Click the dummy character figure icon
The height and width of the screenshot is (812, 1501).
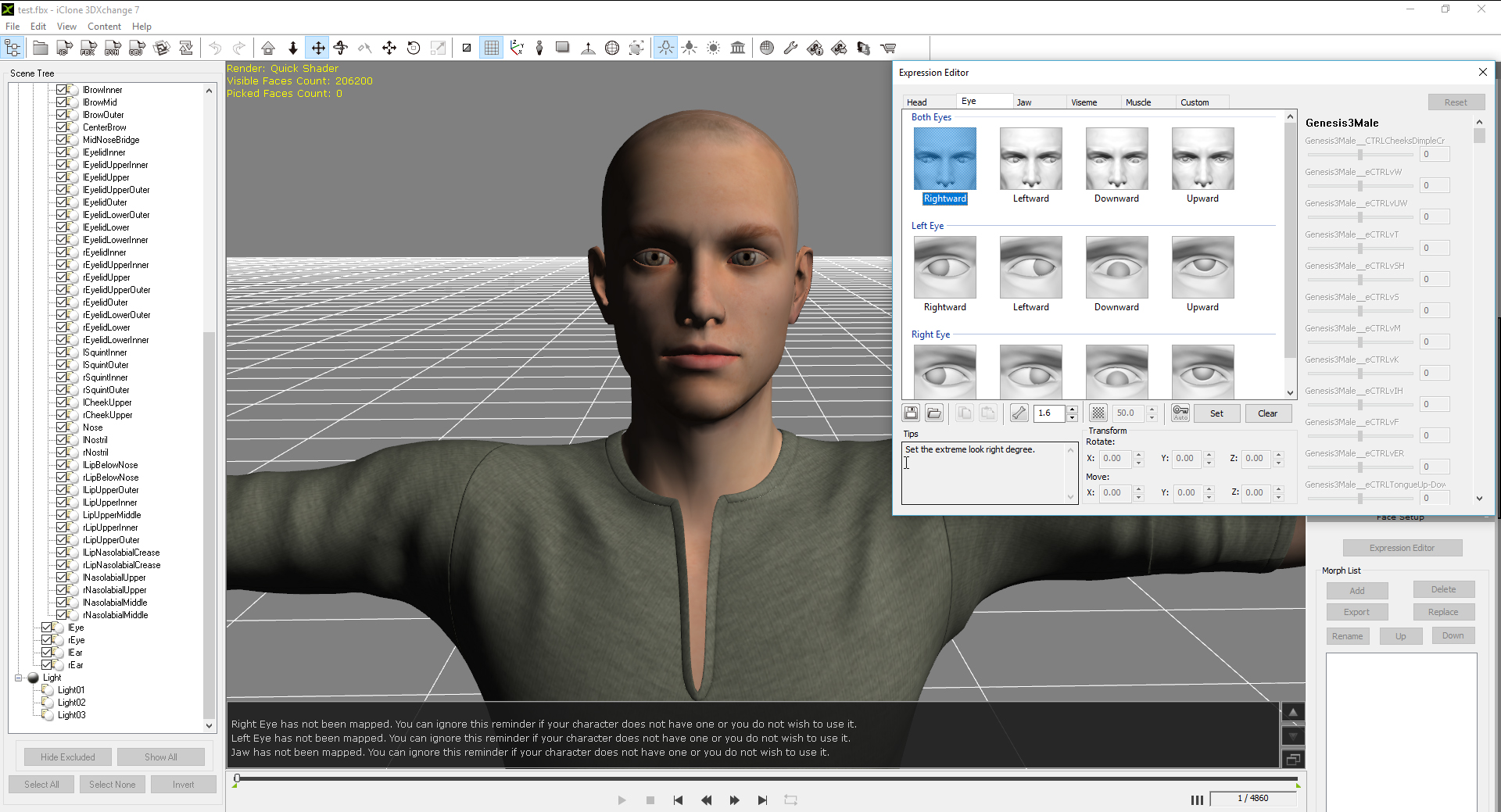click(539, 48)
